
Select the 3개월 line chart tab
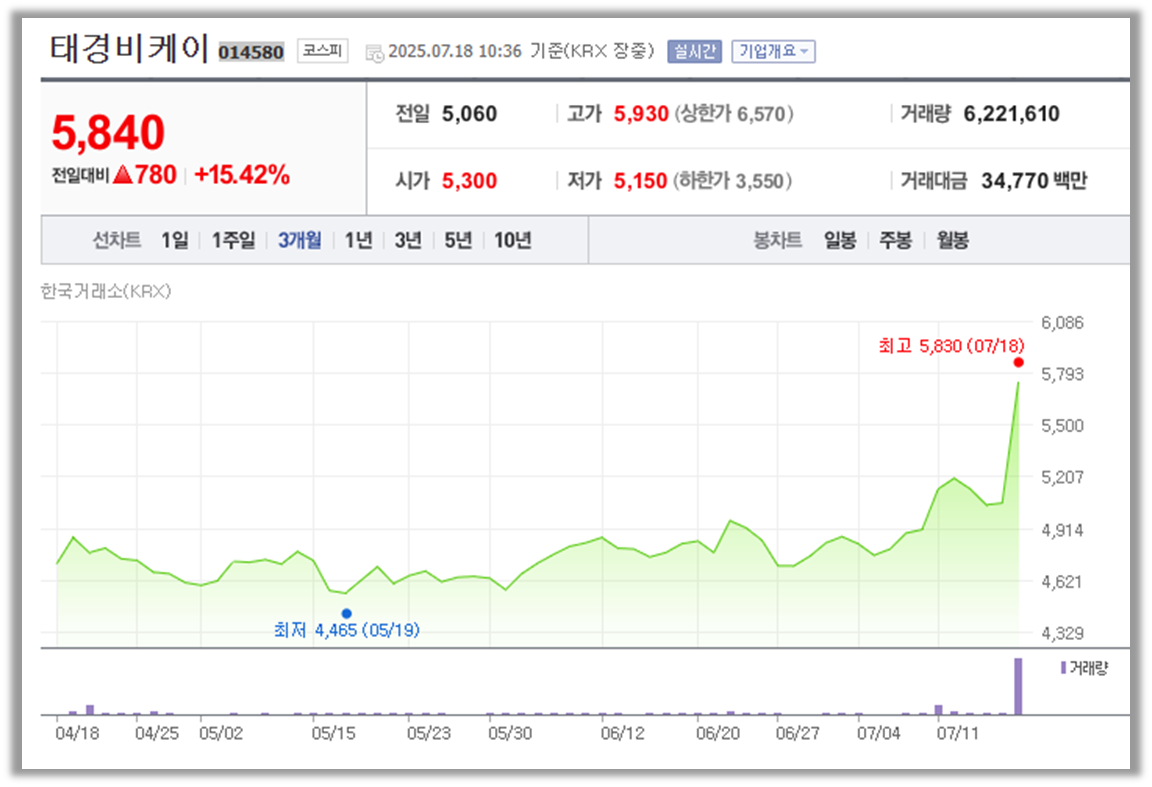coord(300,240)
